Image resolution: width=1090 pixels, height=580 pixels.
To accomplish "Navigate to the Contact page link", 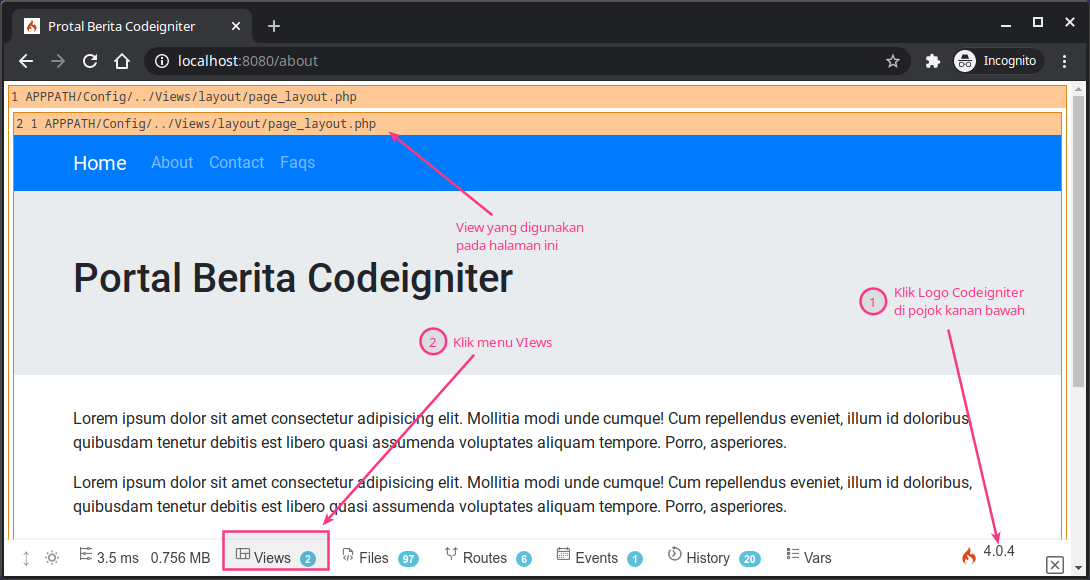I will tap(236, 162).
